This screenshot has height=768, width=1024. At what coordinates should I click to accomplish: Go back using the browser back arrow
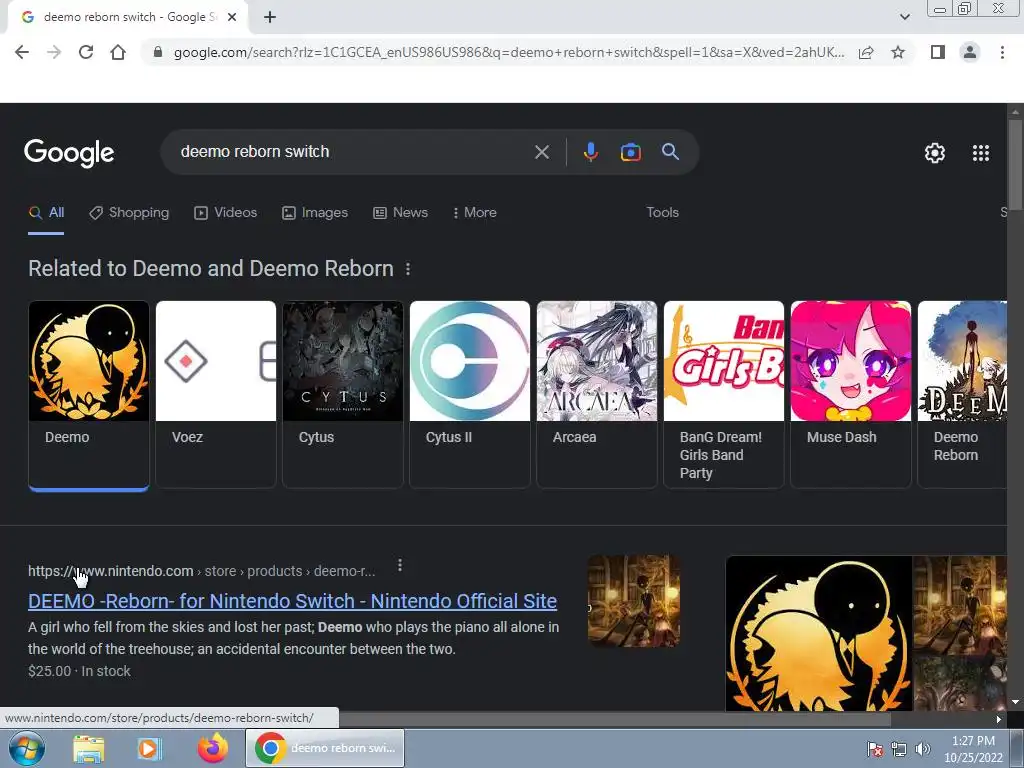click(22, 52)
